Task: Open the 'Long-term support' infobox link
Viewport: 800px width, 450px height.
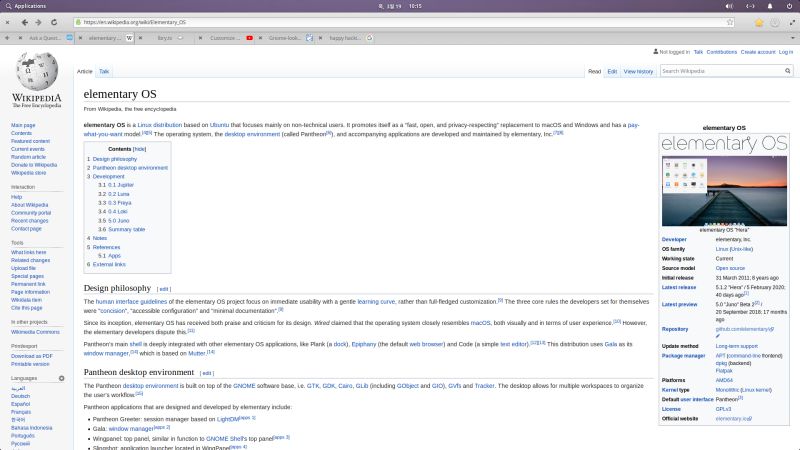Action: (x=737, y=346)
